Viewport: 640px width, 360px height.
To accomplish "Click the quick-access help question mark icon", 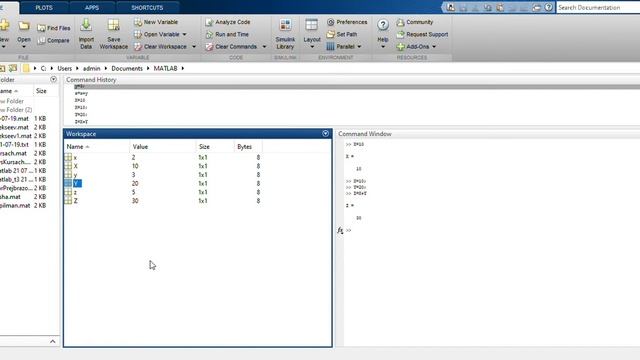I will [x=549, y=7].
